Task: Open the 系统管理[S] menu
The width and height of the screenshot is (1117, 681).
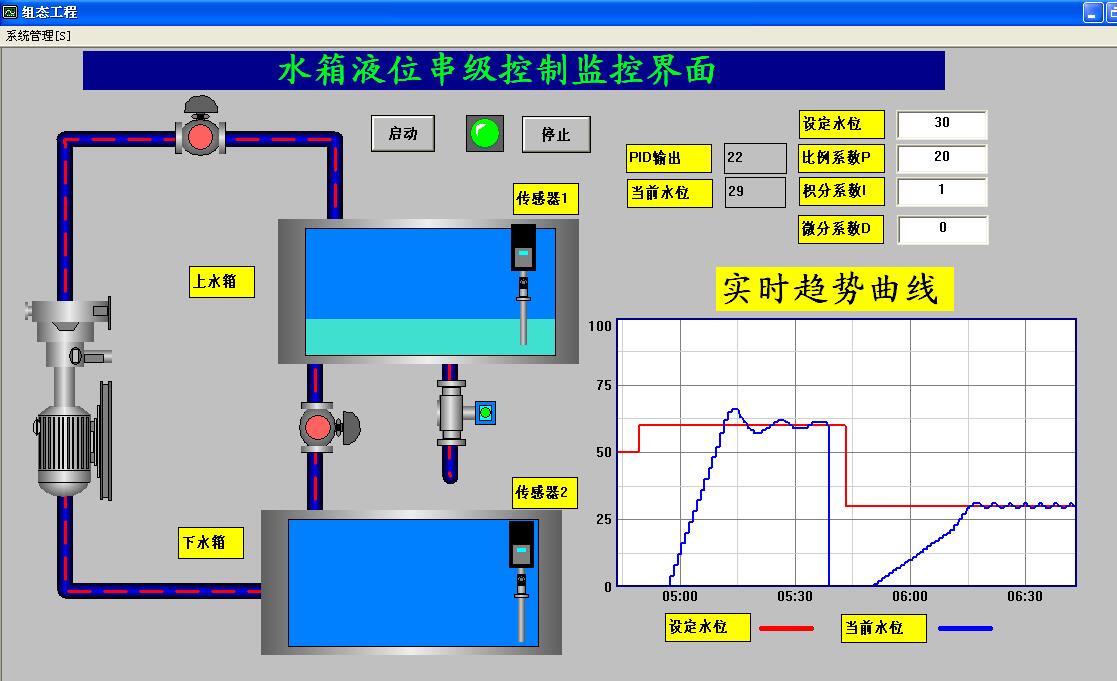Action: tap(38, 36)
